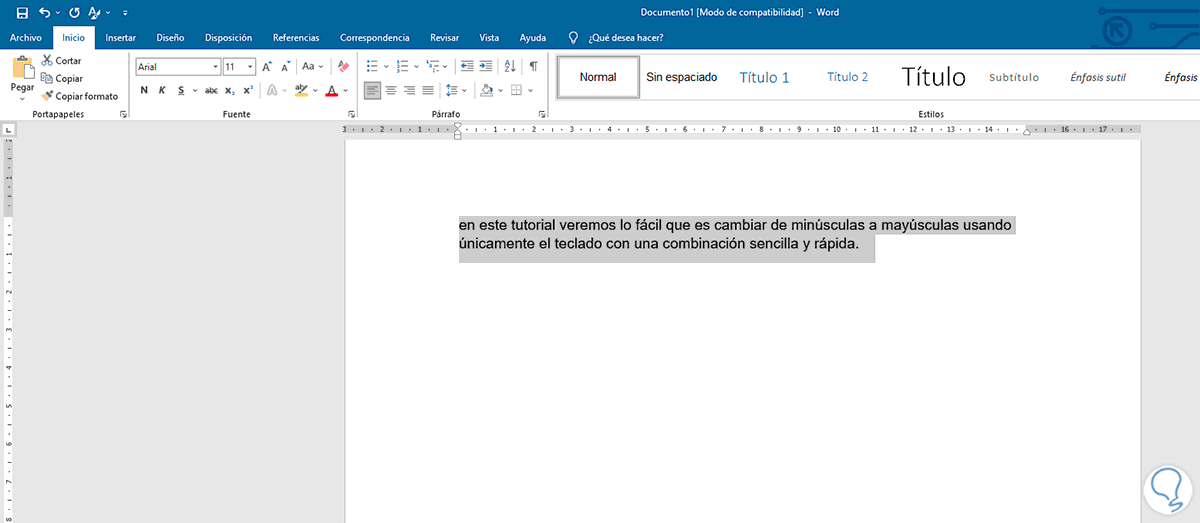Click the Cortar button
The height and width of the screenshot is (523, 1200).
[61, 61]
